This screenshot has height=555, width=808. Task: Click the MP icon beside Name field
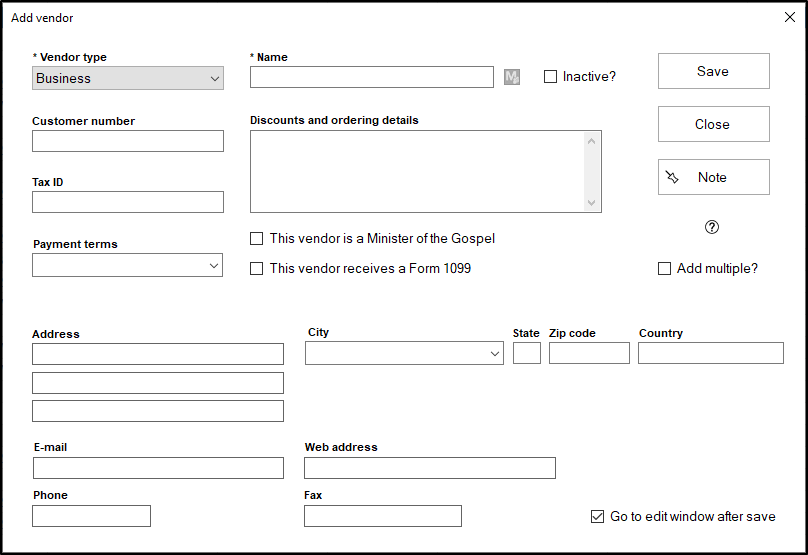512,77
